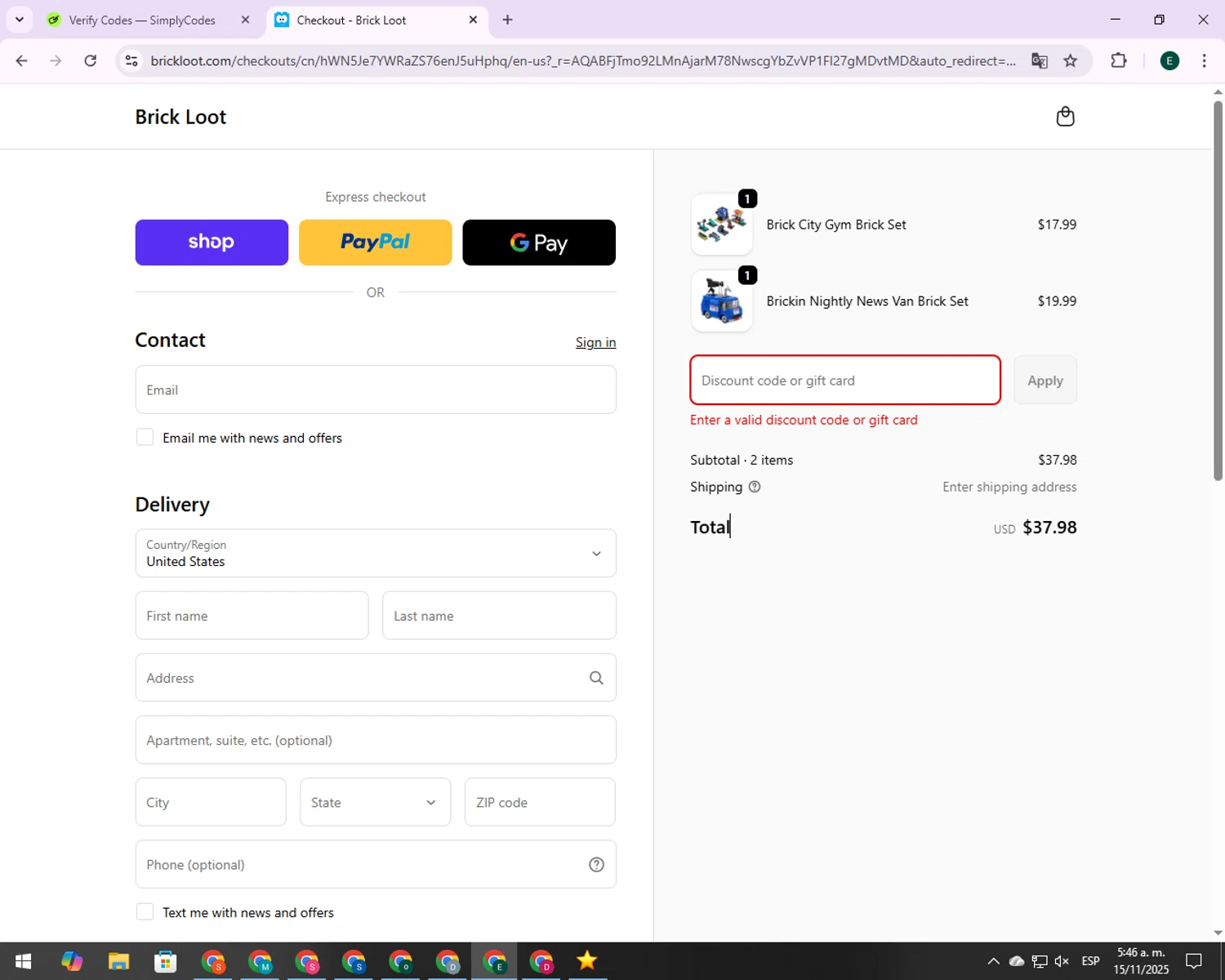
Task: Focus the Address field
Action: pos(376,678)
